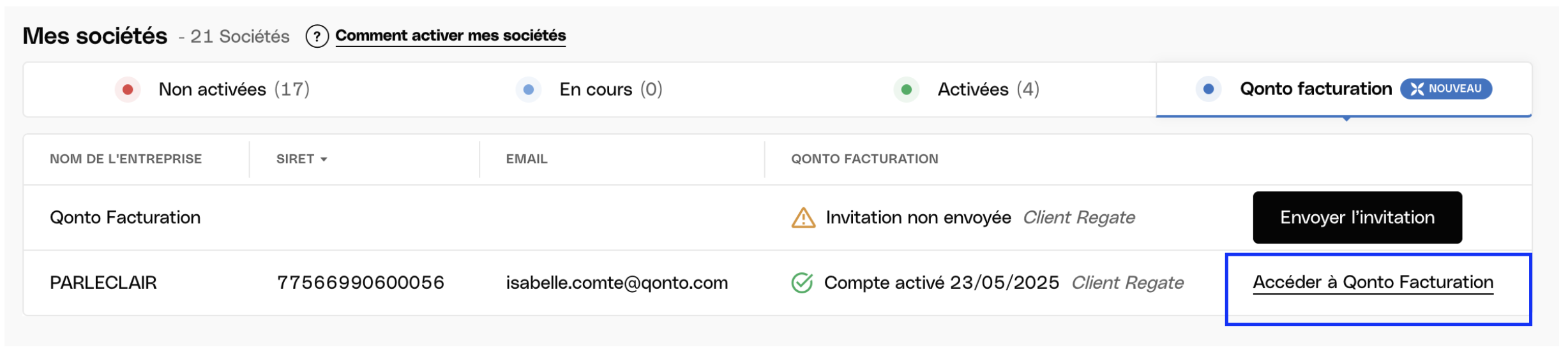Click SIRET number 77566990600056
The width and height of the screenshot is (1568, 352).
click(360, 283)
